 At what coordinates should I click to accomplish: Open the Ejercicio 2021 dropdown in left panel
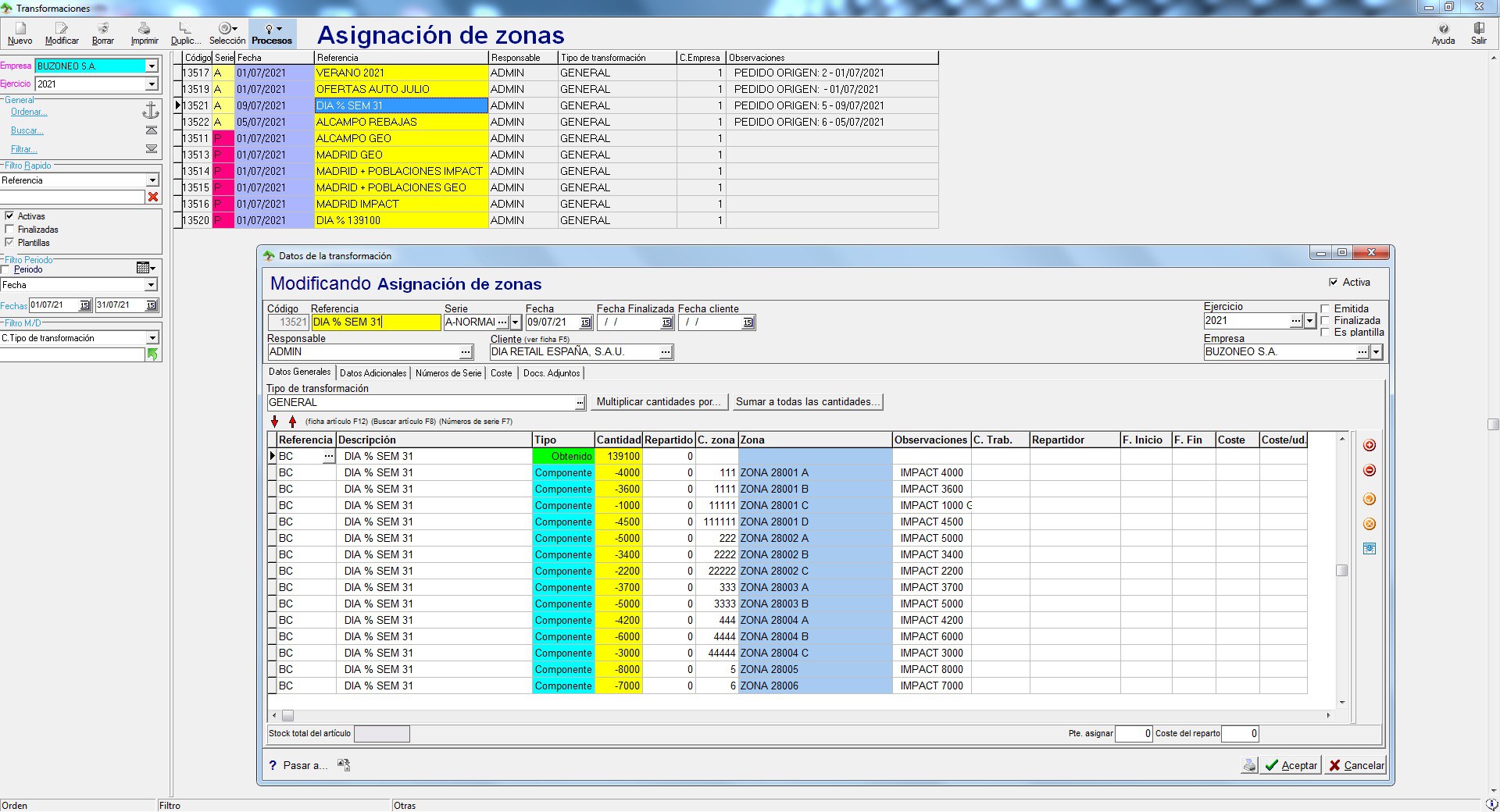pyautogui.click(x=152, y=84)
